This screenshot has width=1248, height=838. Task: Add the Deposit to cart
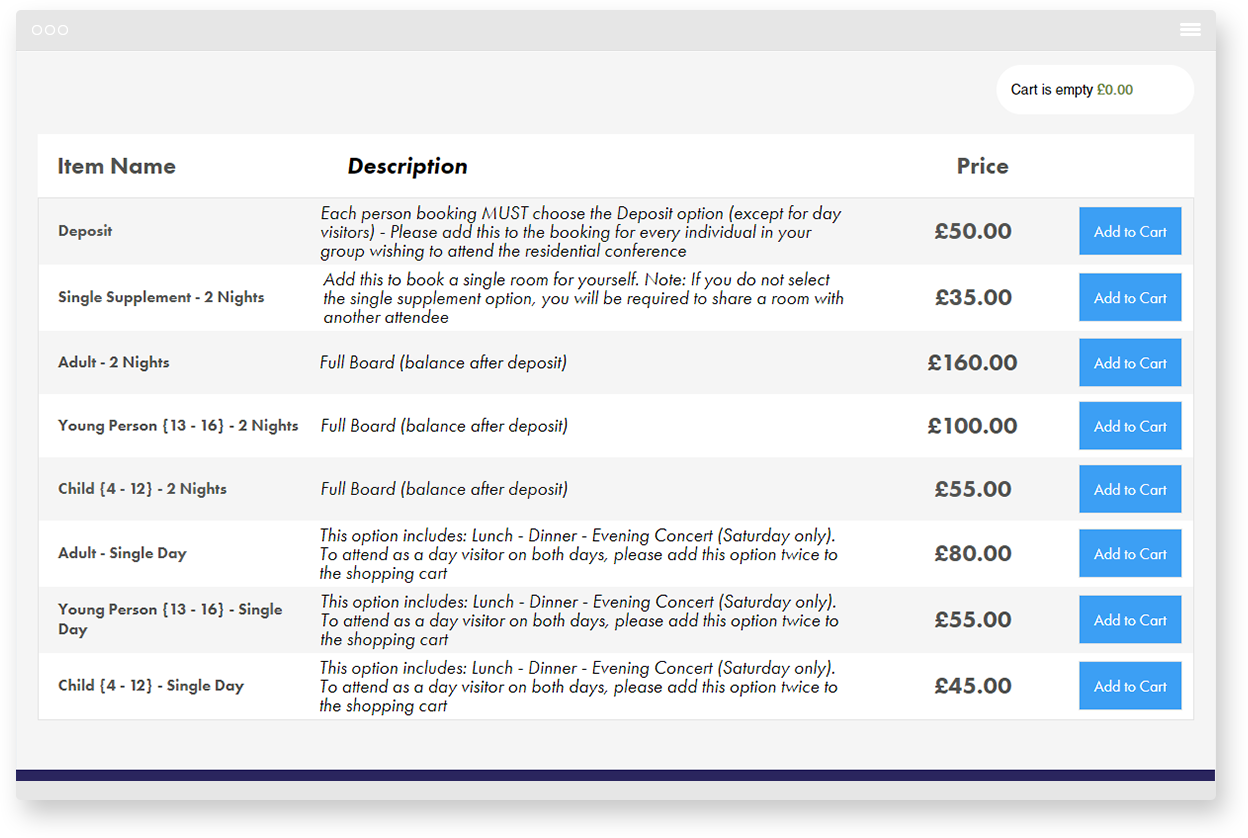(x=1130, y=231)
